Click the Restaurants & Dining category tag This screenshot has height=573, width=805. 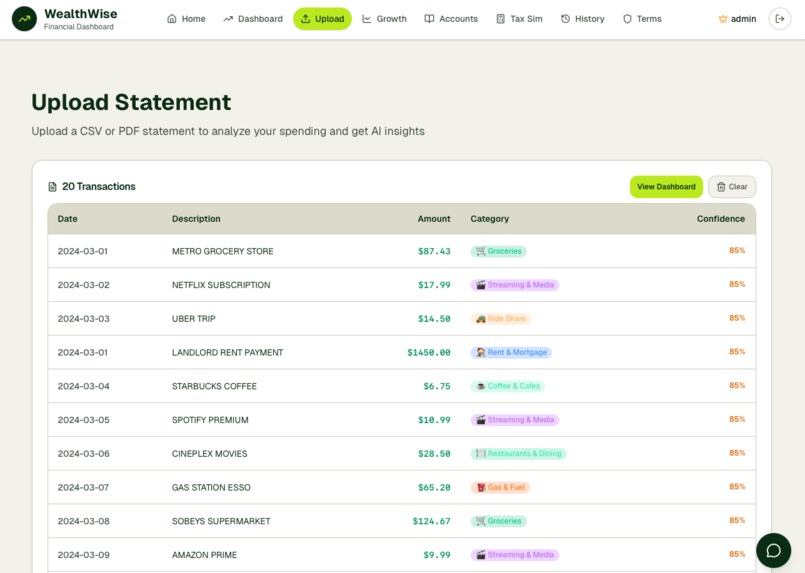(x=519, y=454)
